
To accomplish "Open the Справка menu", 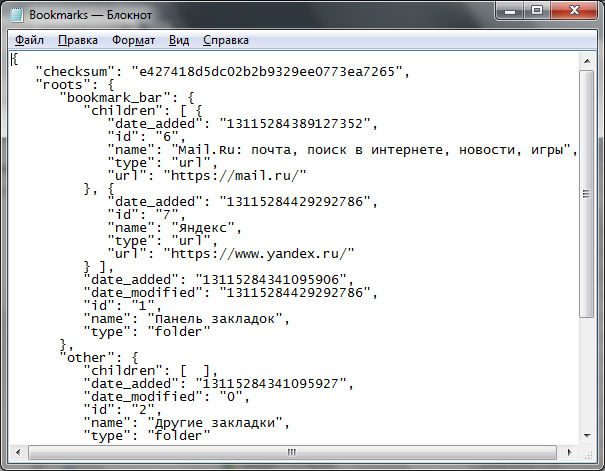I will (226, 40).
